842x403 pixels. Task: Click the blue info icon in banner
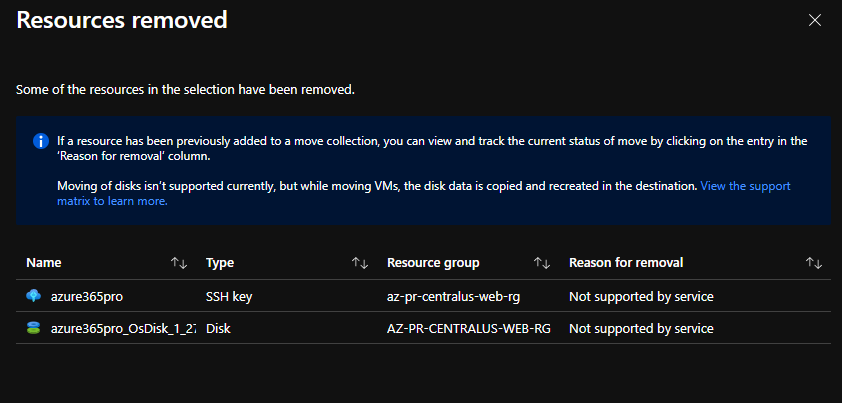point(40,142)
